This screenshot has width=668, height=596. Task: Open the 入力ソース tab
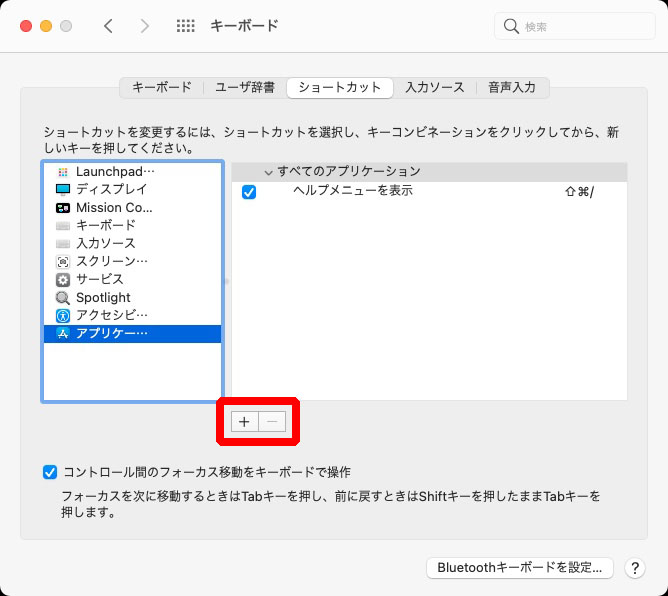coord(435,87)
